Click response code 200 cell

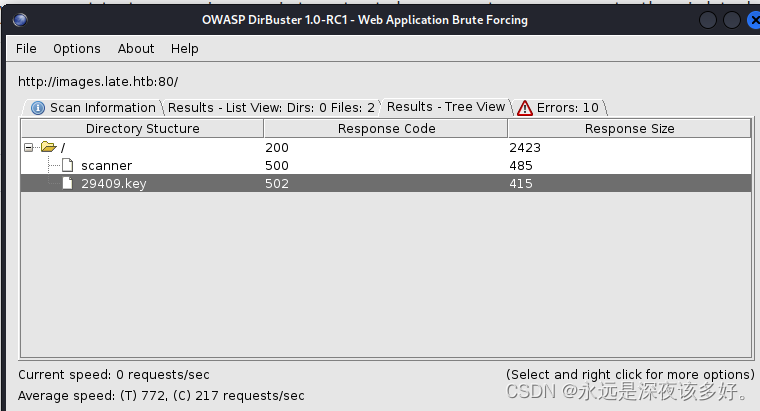[x=277, y=147]
